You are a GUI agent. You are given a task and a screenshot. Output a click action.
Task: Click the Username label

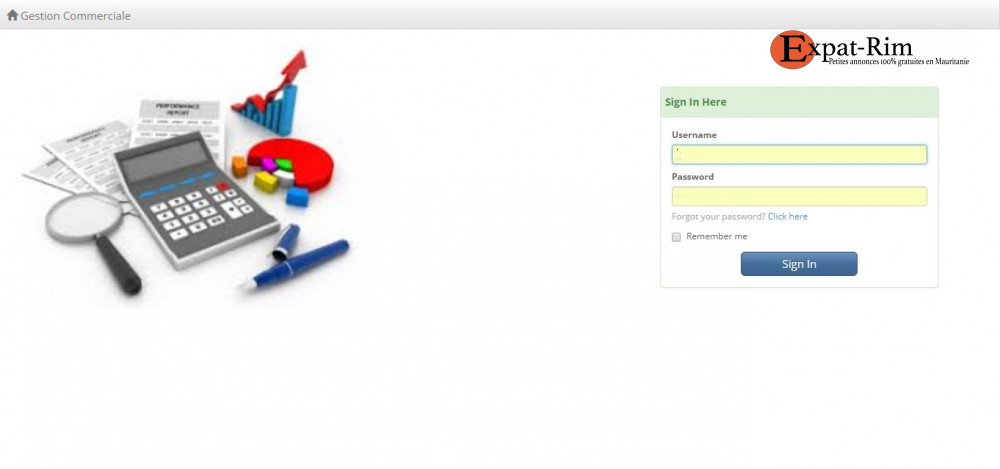(x=694, y=135)
